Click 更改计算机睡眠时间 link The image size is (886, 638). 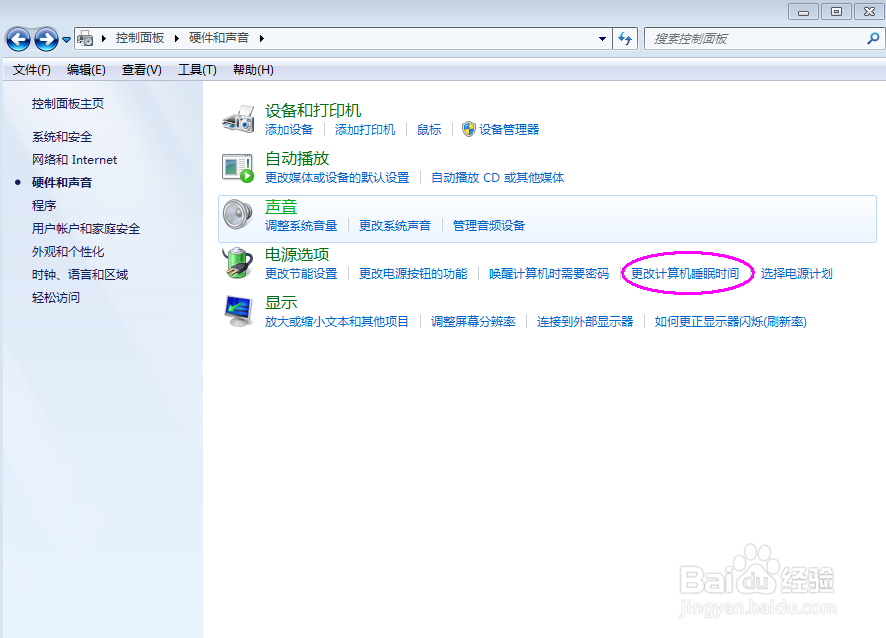click(x=685, y=274)
